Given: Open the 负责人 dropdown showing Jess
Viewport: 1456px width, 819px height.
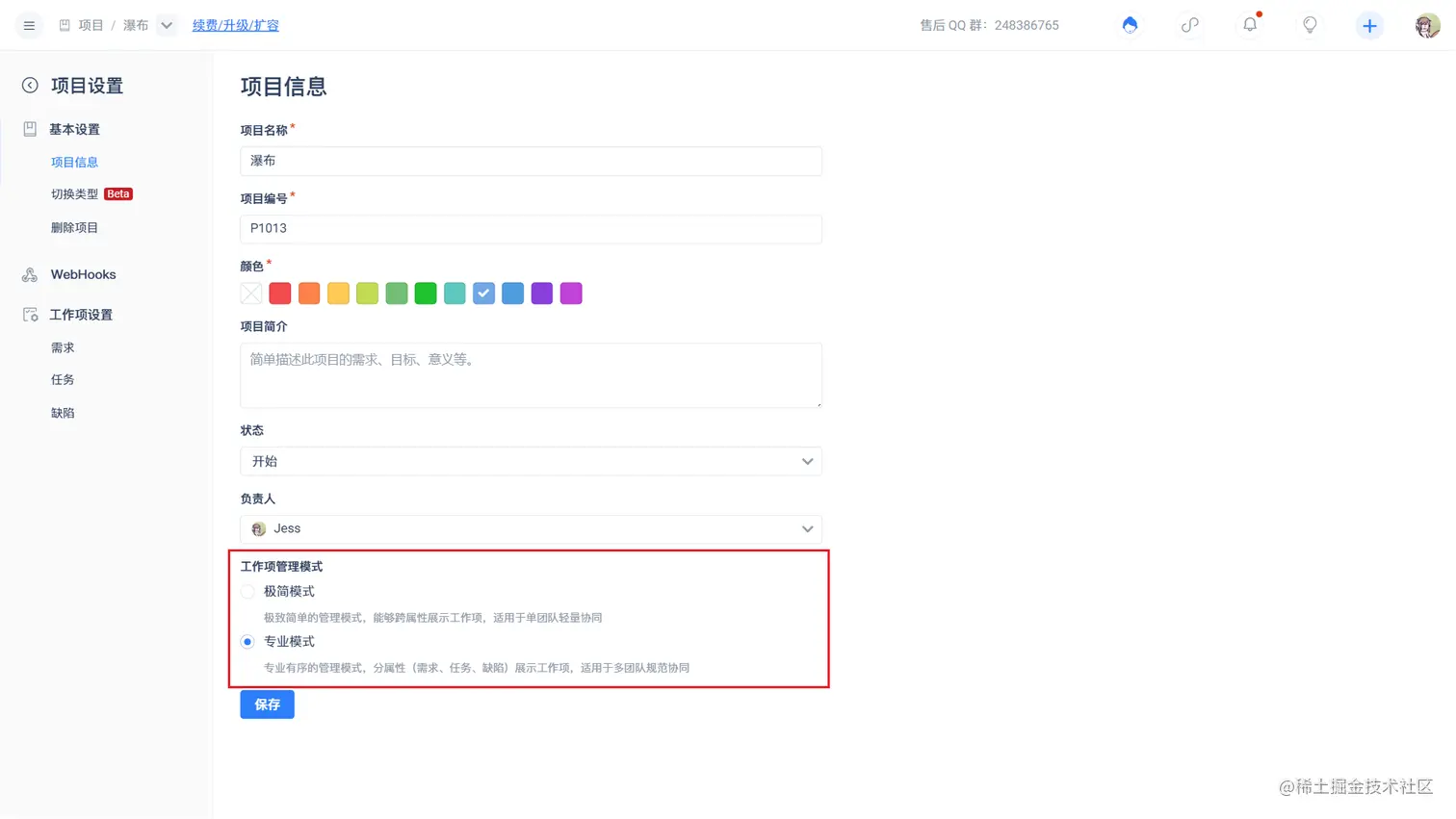Looking at the screenshot, I should (x=531, y=529).
